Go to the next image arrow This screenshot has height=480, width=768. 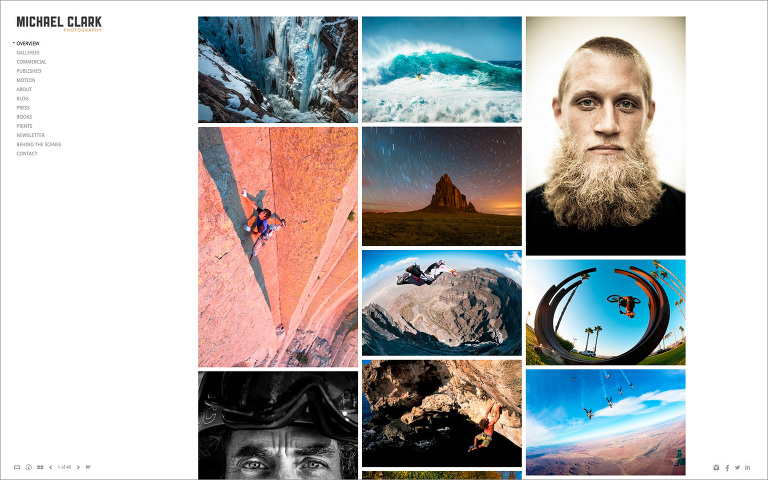click(78, 467)
